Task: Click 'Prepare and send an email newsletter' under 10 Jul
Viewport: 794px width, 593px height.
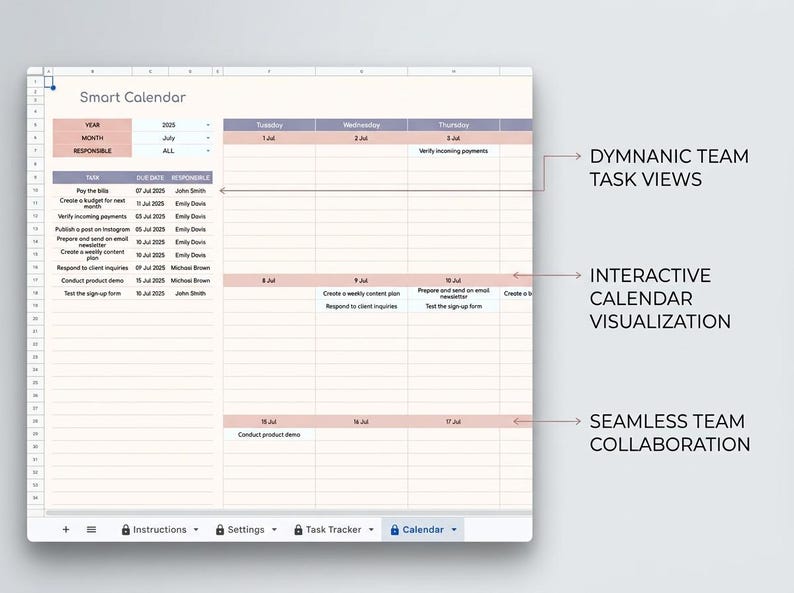Action: tap(453, 293)
